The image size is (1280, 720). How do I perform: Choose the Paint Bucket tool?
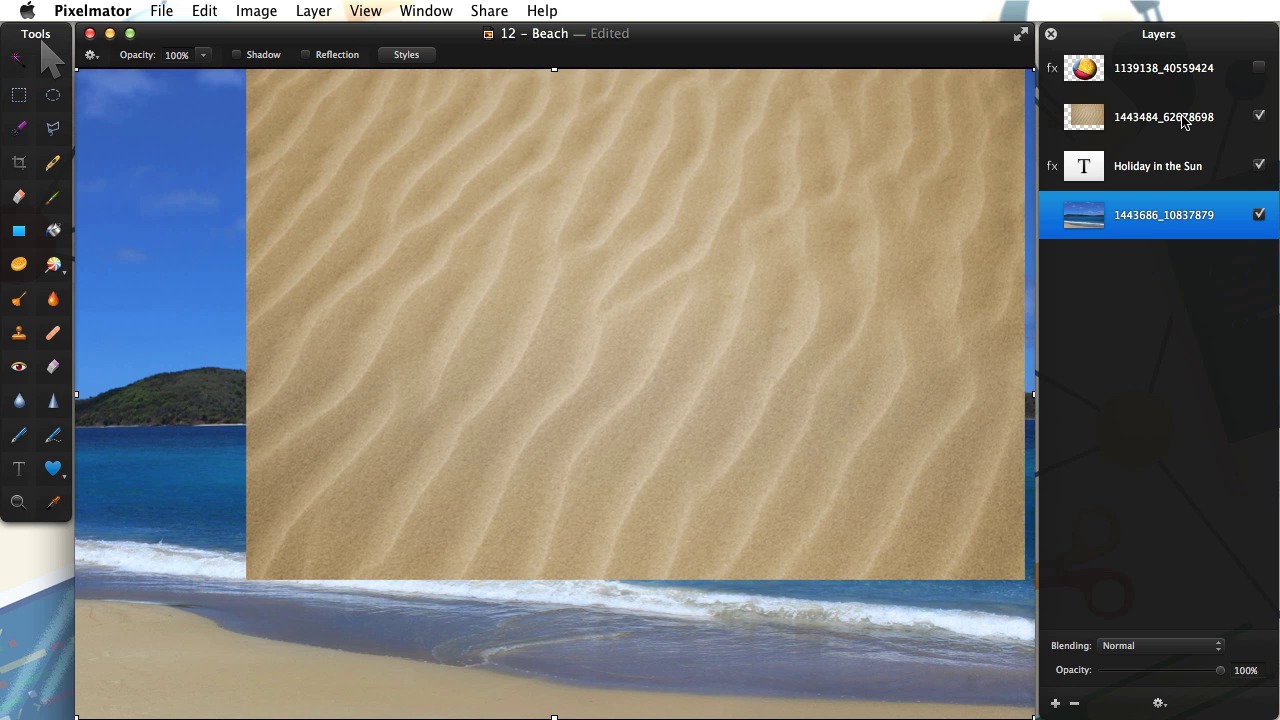click(x=53, y=231)
